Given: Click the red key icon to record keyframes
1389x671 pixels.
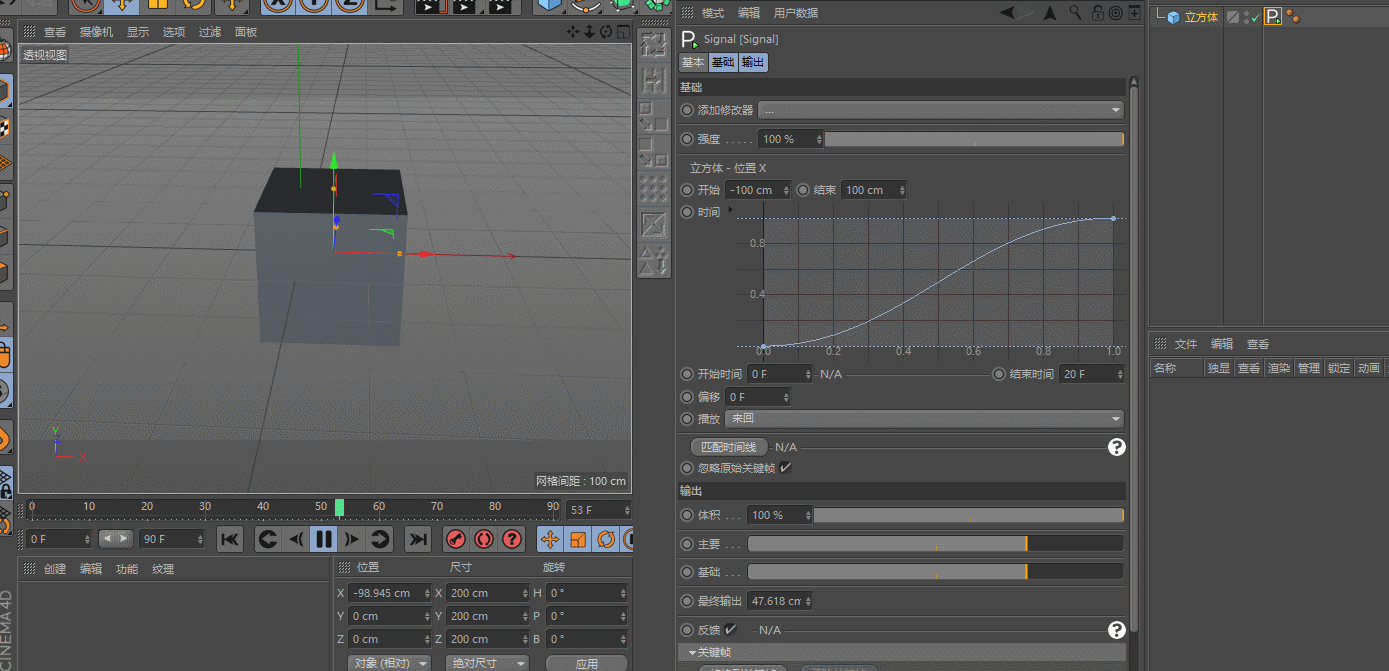Looking at the screenshot, I should [x=456, y=539].
